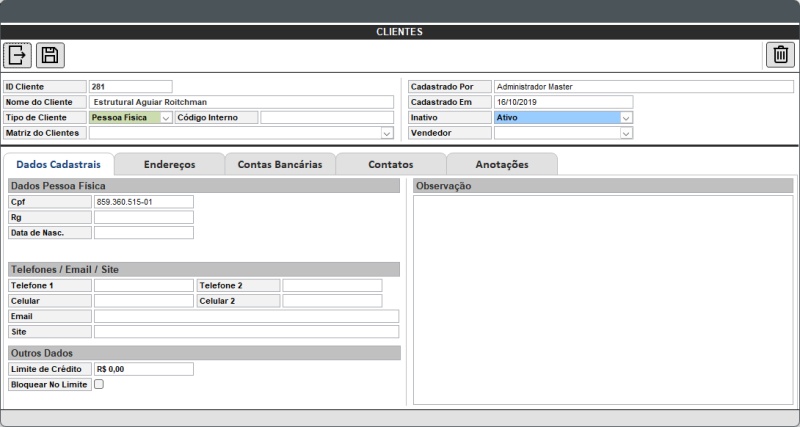
Task: Select the Dados Cadastrais tab
Action: 58,164
